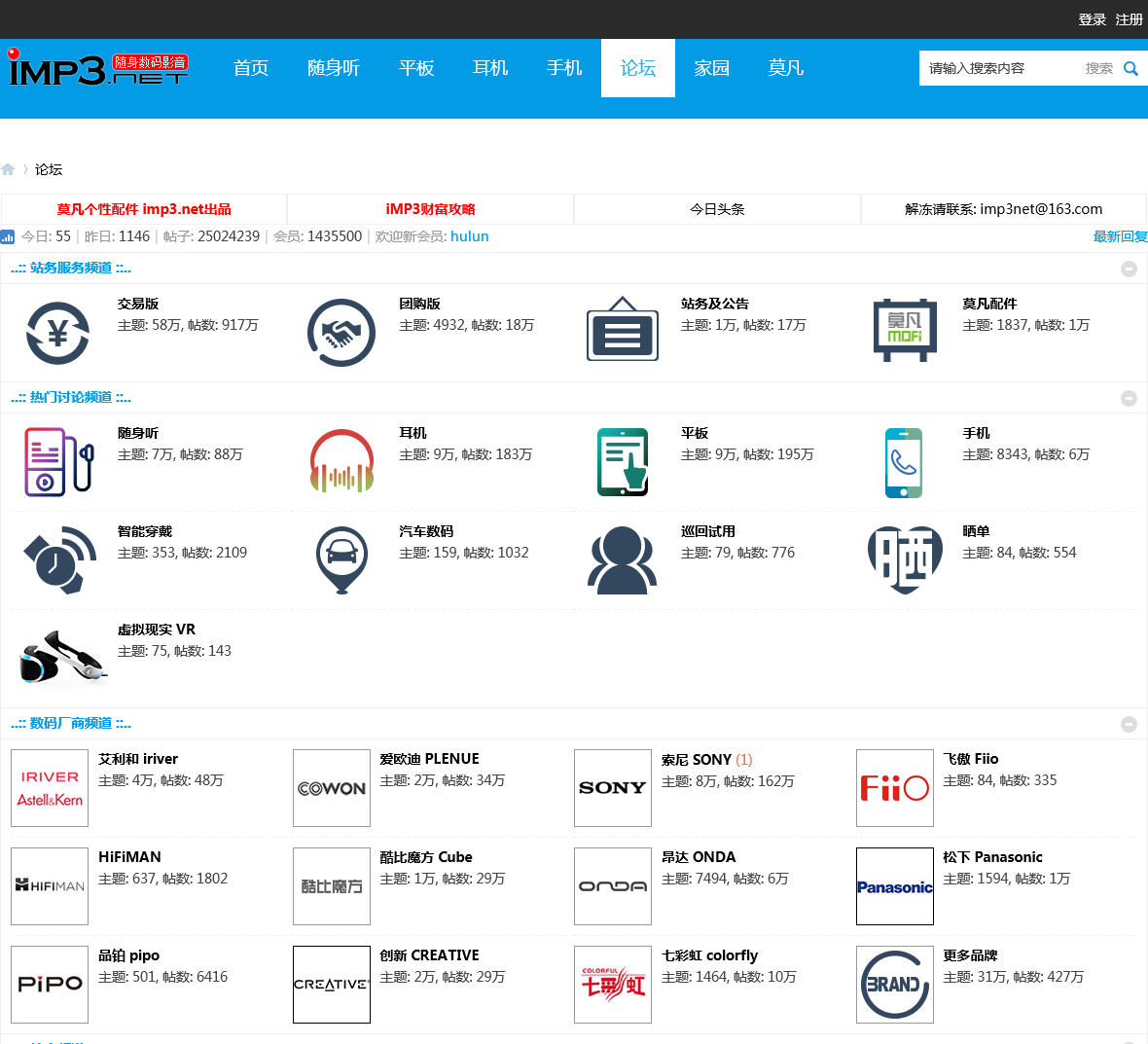Image resolution: width=1148 pixels, height=1044 pixels.
Task: Open the 手机 nav tab
Action: coord(564,68)
